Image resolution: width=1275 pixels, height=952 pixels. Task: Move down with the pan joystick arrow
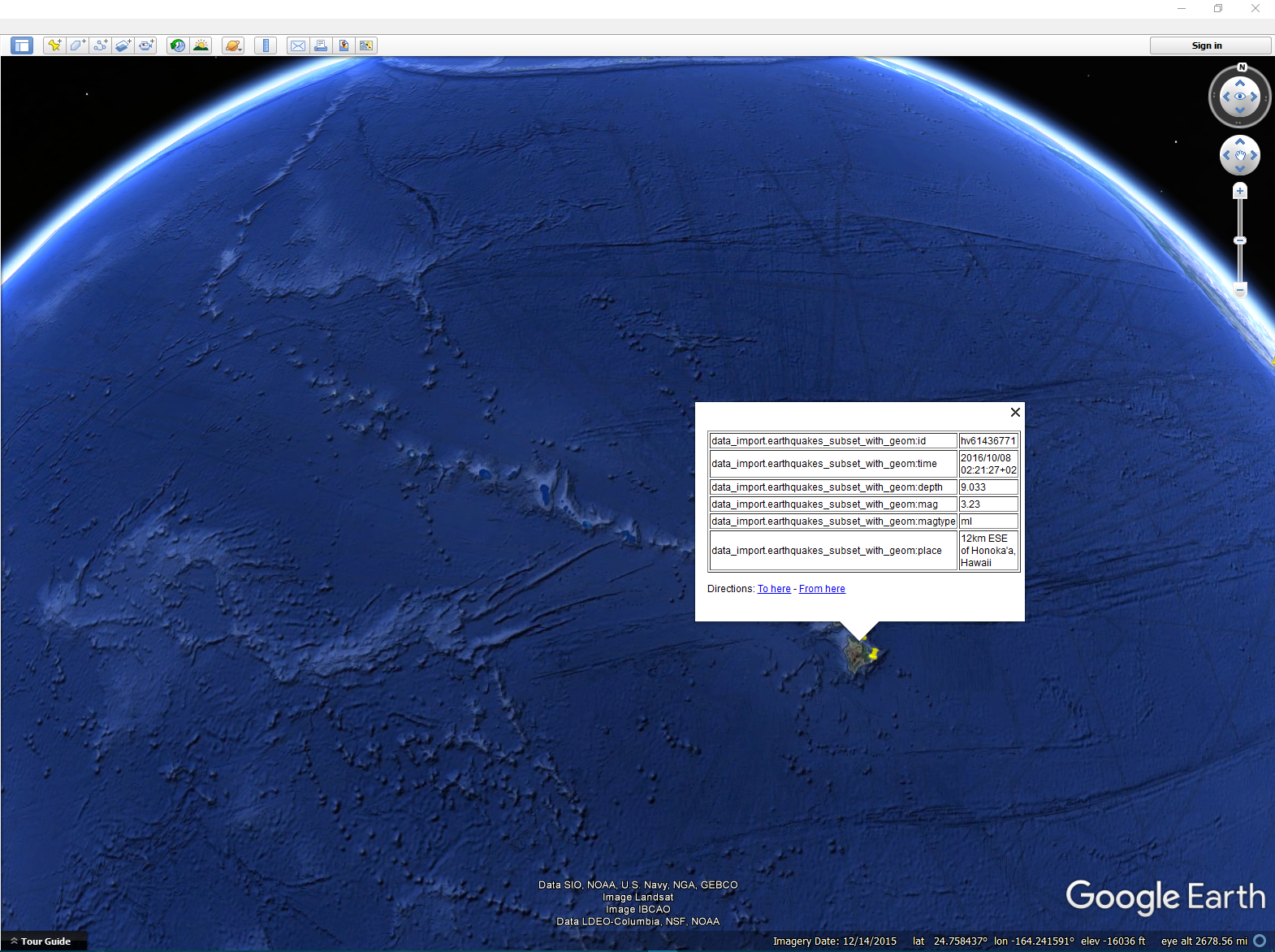click(1240, 168)
